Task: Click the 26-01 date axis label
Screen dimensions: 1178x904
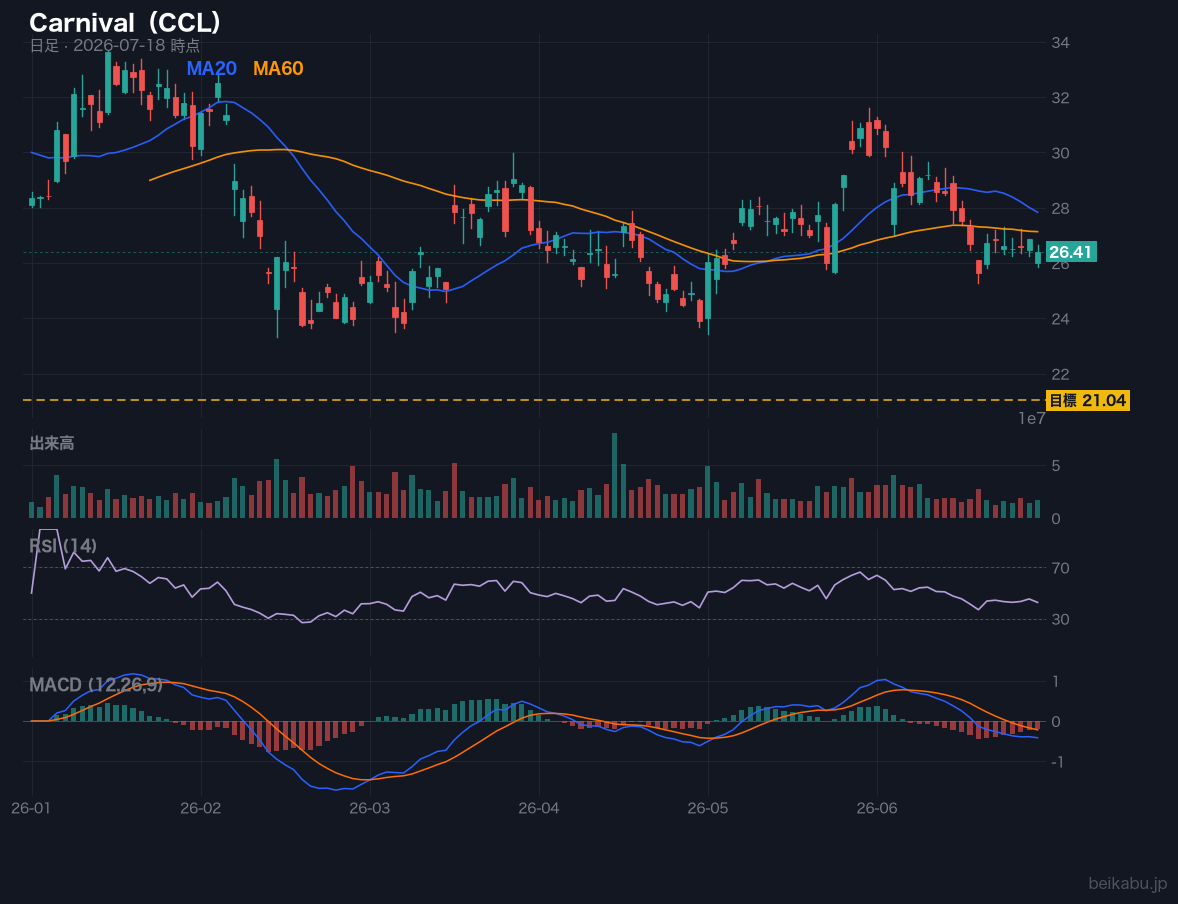Action: tap(31, 809)
